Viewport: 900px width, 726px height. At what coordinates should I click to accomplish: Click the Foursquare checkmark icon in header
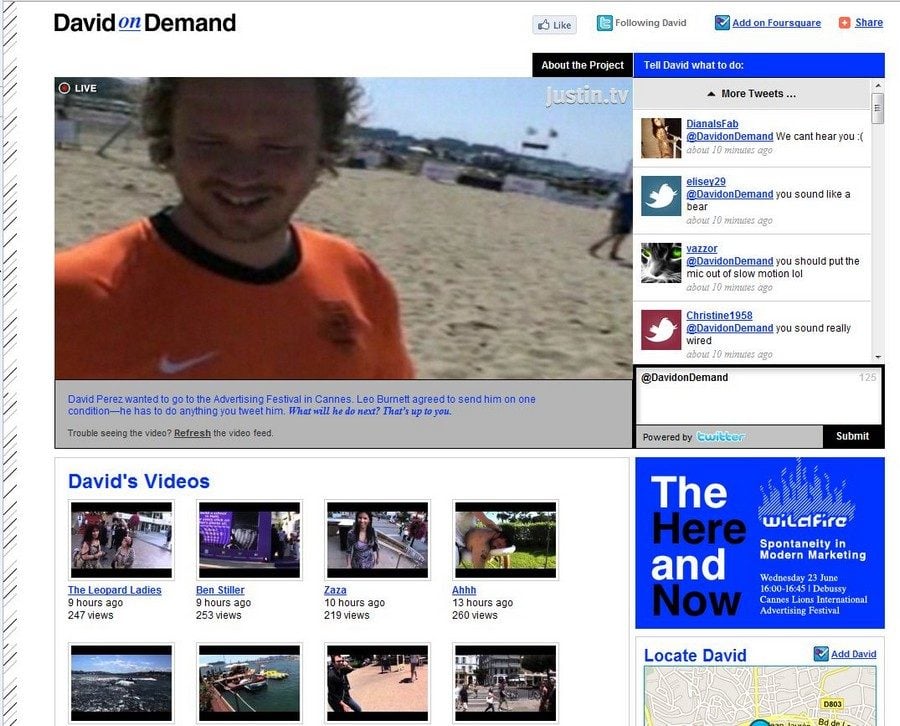click(722, 23)
